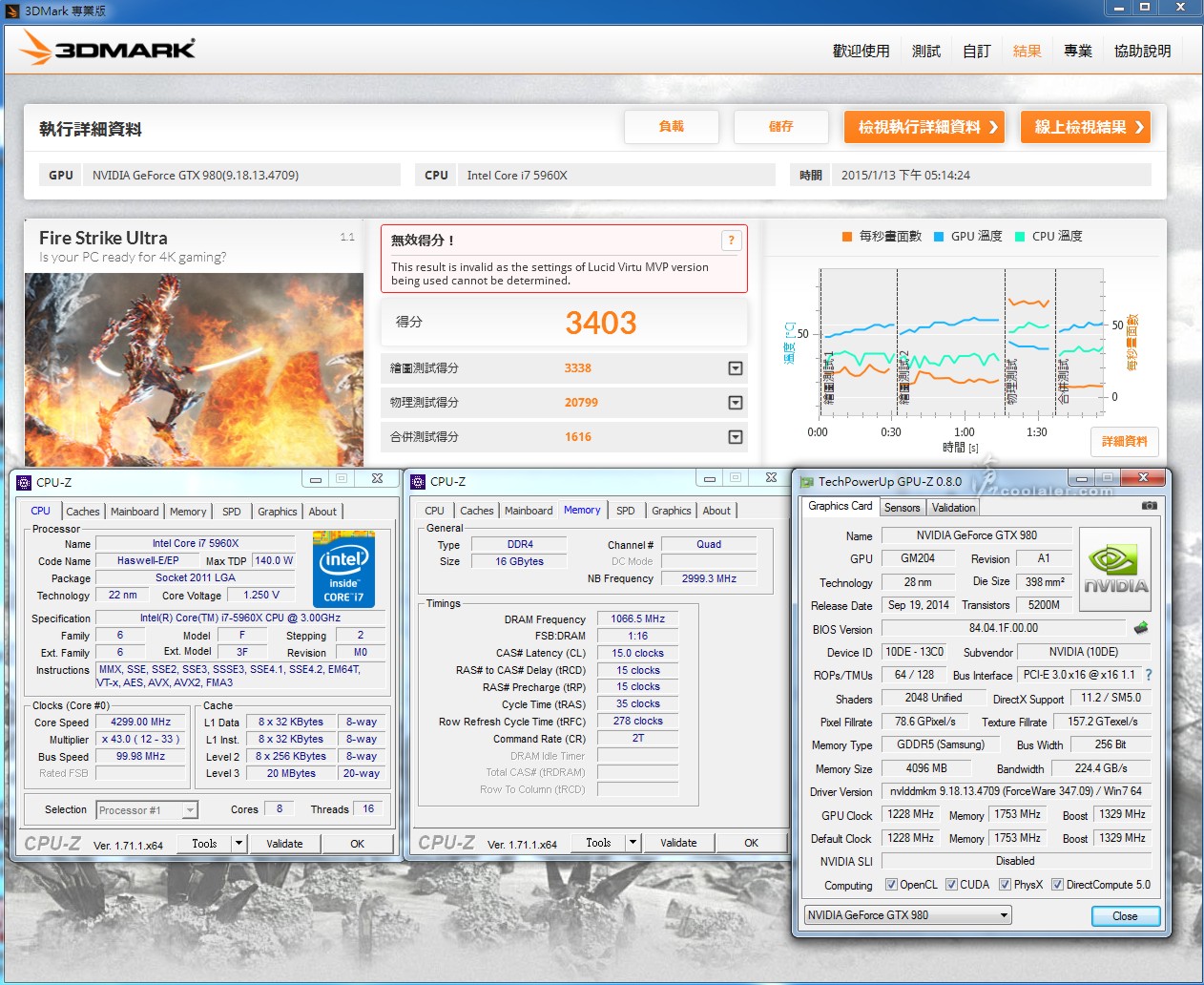This screenshot has height=985, width=1204.
Task: Open the Custom tab in 3DMark
Action: pyautogui.click(x=977, y=51)
